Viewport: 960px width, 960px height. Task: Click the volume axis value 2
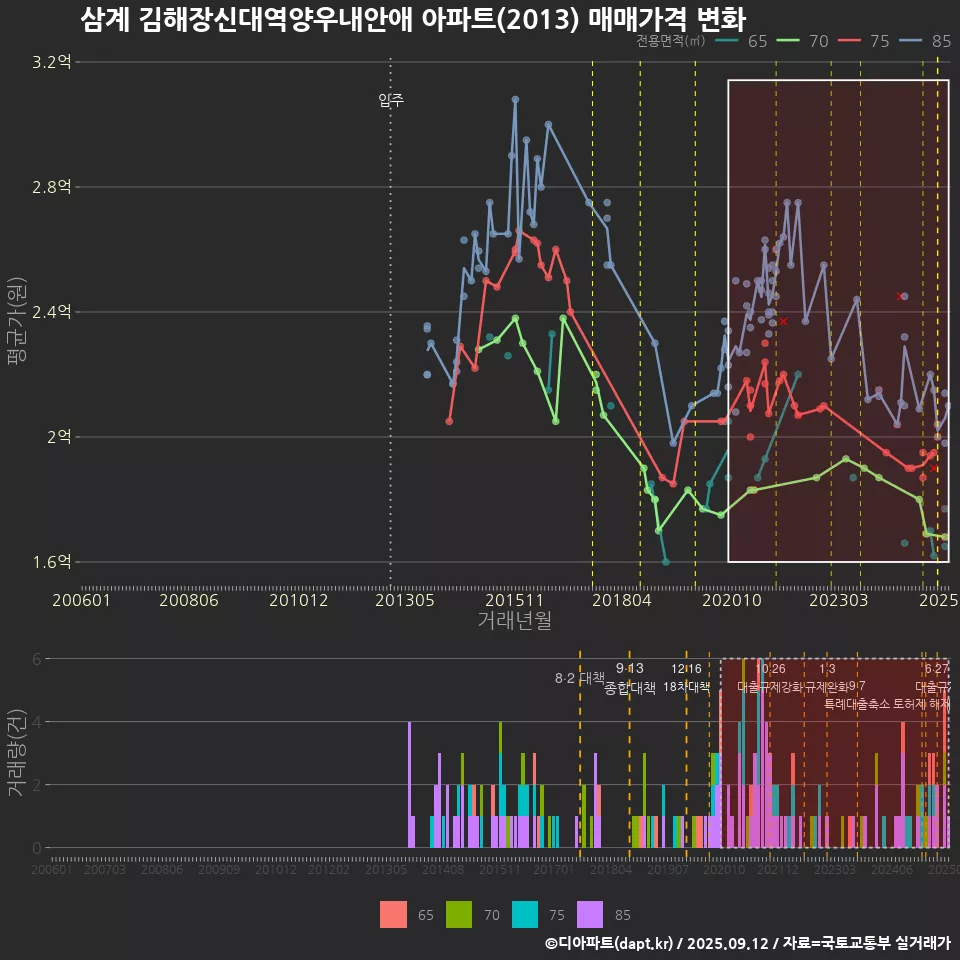(37, 784)
